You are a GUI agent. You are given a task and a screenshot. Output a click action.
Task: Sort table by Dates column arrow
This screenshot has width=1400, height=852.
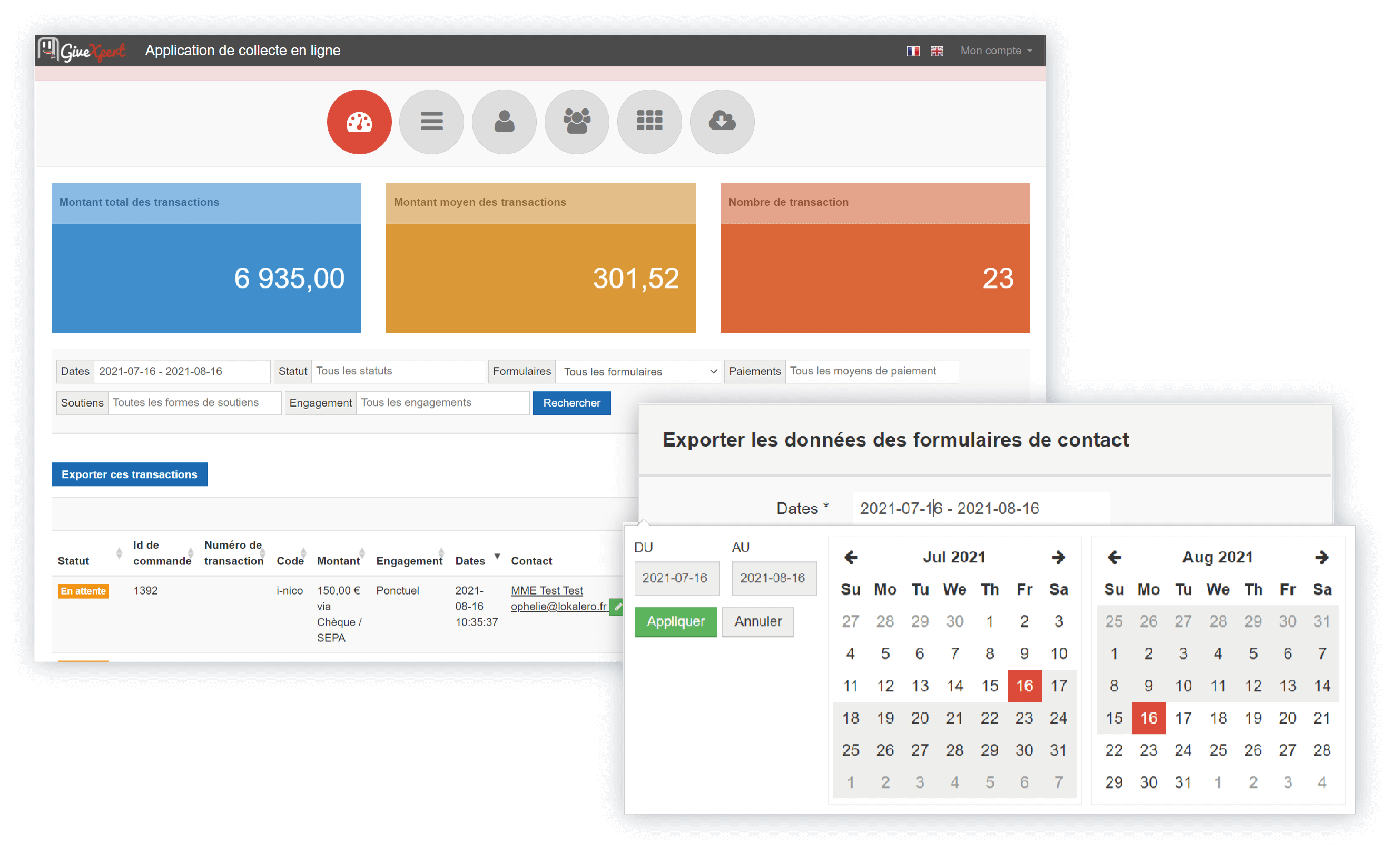(x=497, y=556)
